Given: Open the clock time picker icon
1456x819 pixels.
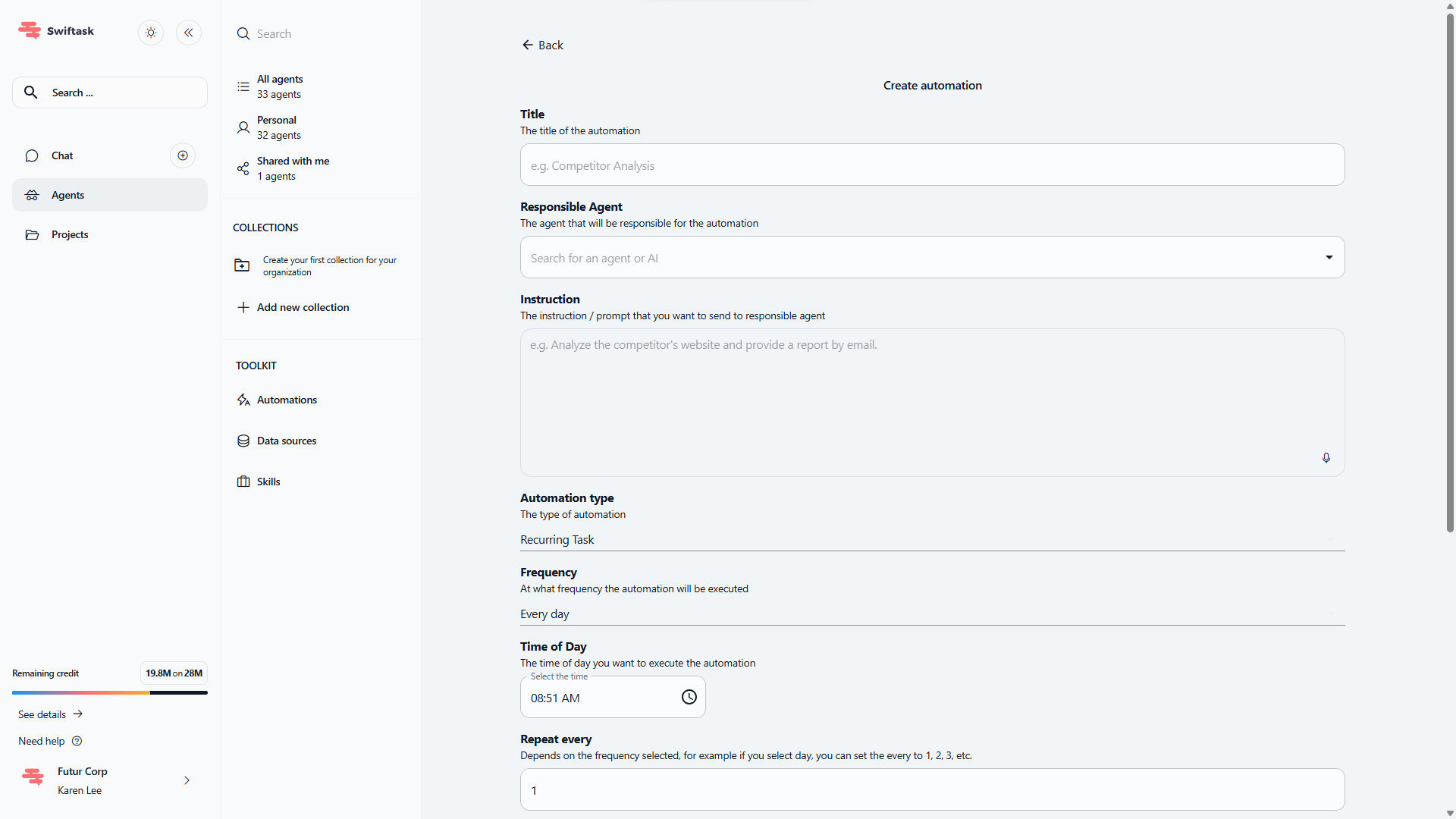Looking at the screenshot, I should [689, 697].
